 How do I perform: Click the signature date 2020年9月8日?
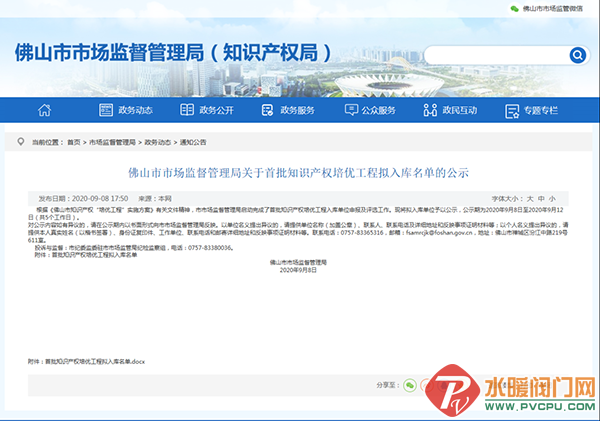(x=298, y=270)
